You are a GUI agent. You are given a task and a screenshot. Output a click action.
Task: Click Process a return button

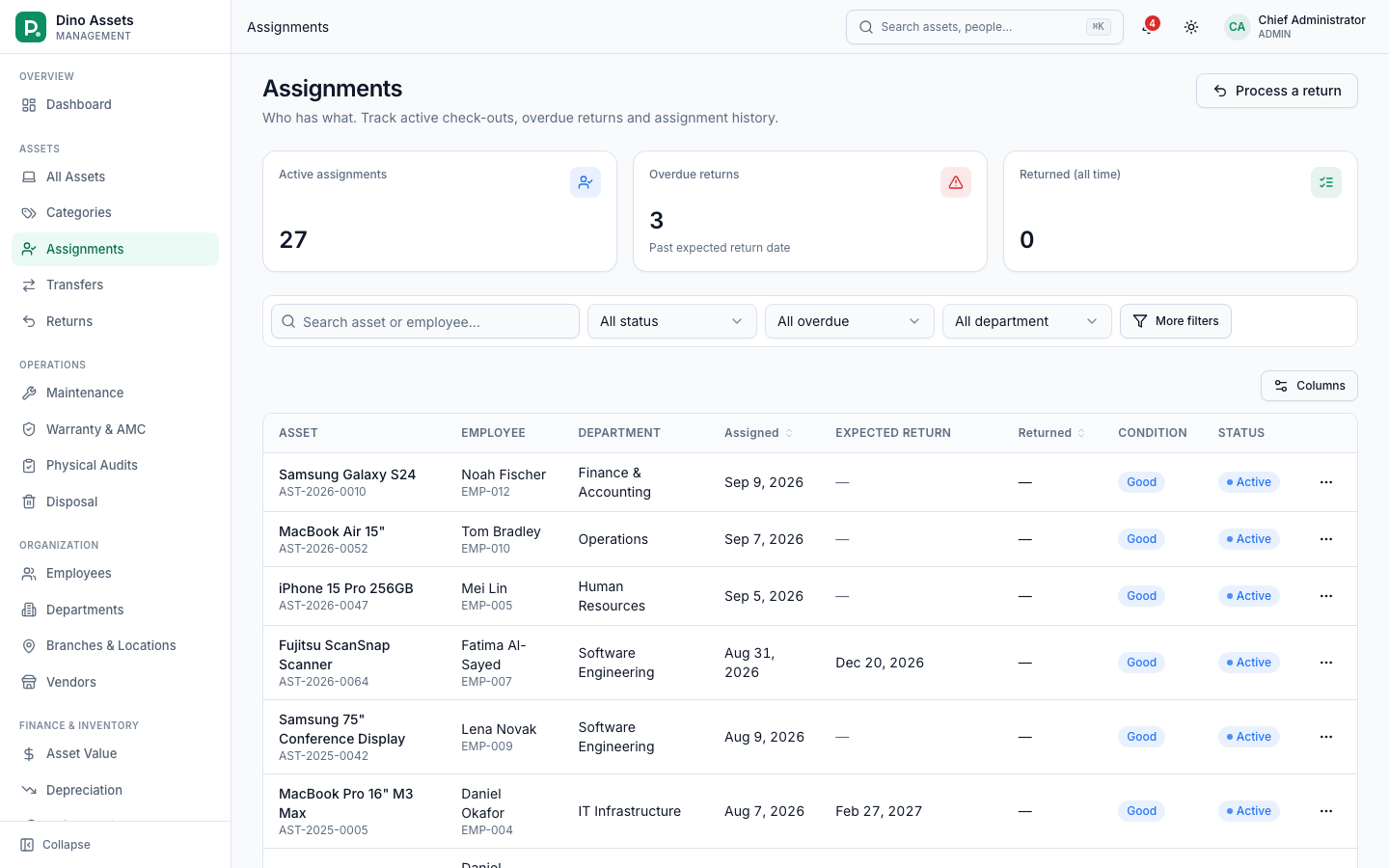click(x=1277, y=91)
